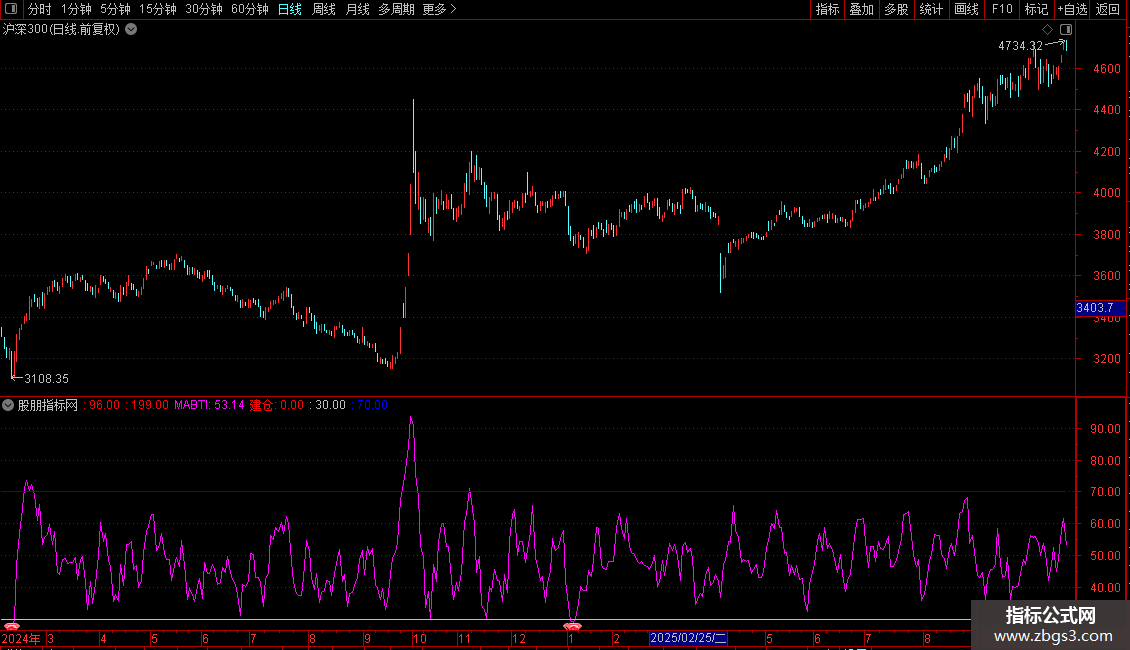Switch to the 周线 weekly chart

point(324,9)
